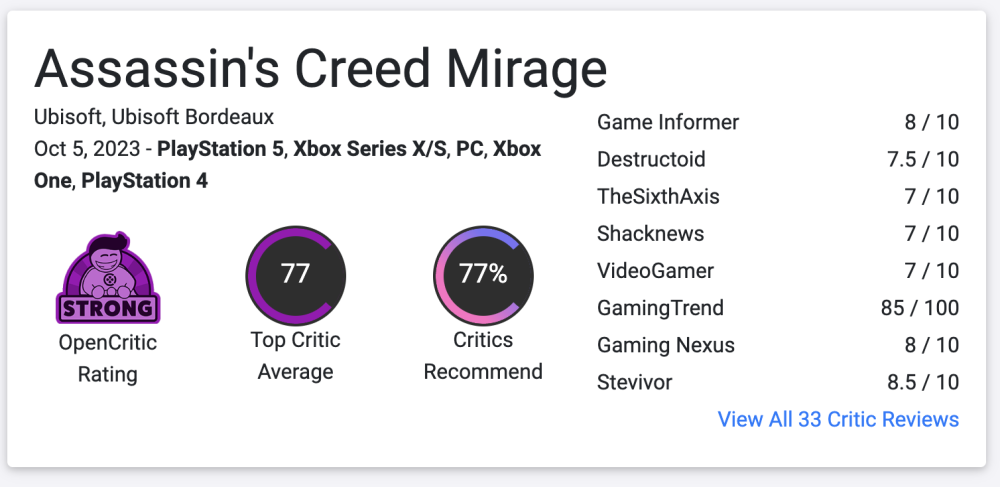Click the OpenCritic Strong rating badge icon
The height and width of the screenshot is (487, 1000).
coord(108,279)
